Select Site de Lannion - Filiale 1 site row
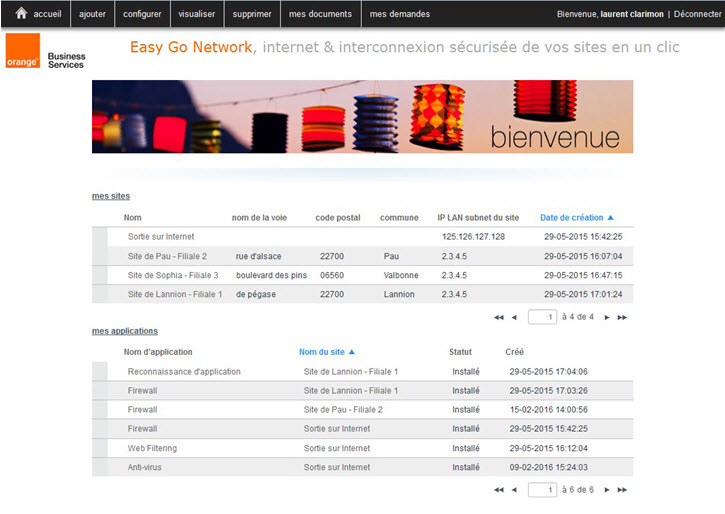Image resolution: width=725 pixels, height=514 pixels. [x=362, y=294]
